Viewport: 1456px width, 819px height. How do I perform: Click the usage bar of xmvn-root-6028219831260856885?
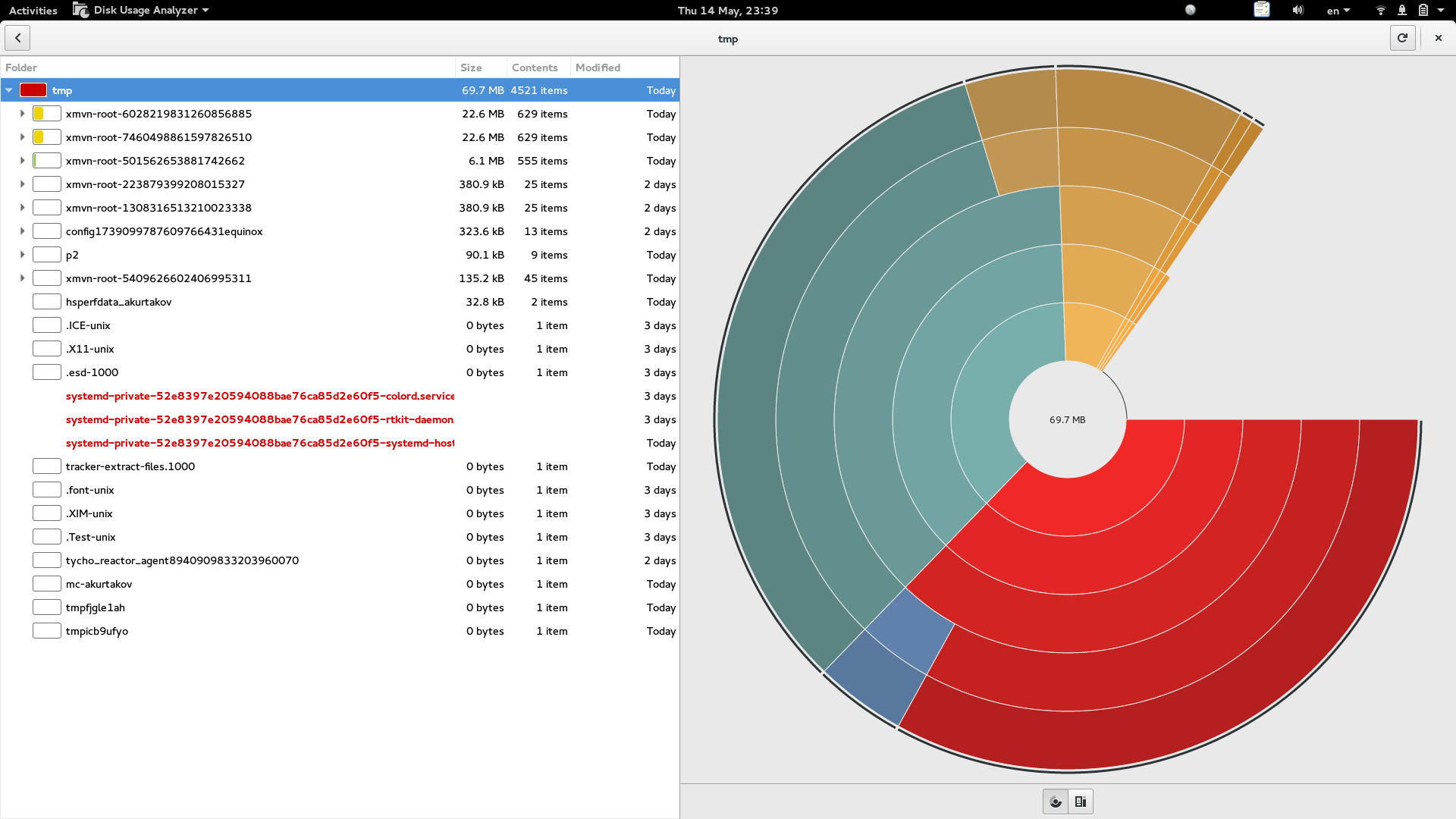(x=47, y=114)
